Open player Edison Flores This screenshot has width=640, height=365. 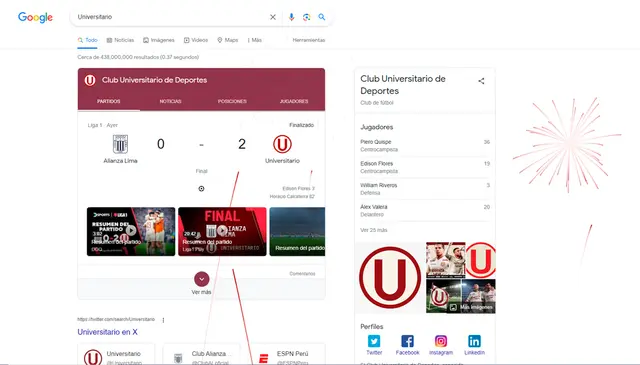point(424,167)
